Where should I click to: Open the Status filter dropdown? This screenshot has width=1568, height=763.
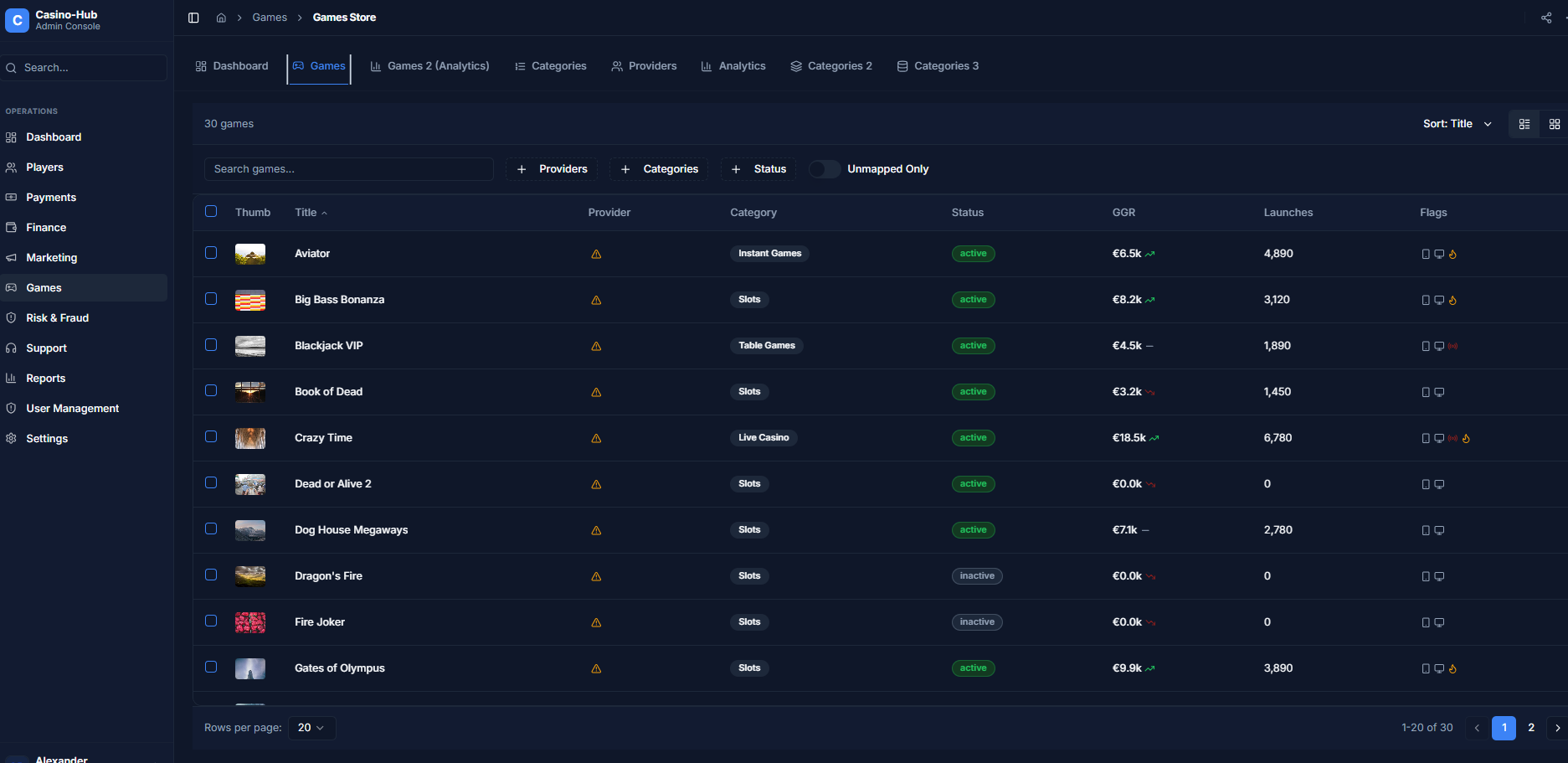(x=758, y=169)
